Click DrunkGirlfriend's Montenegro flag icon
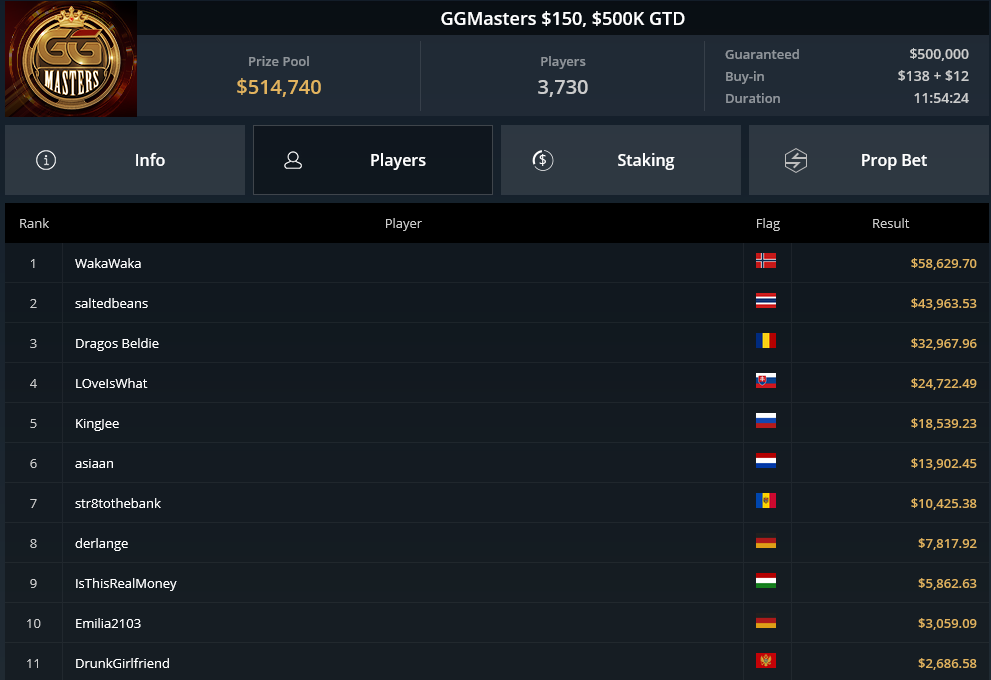Image resolution: width=991 pixels, height=680 pixels. click(x=765, y=660)
